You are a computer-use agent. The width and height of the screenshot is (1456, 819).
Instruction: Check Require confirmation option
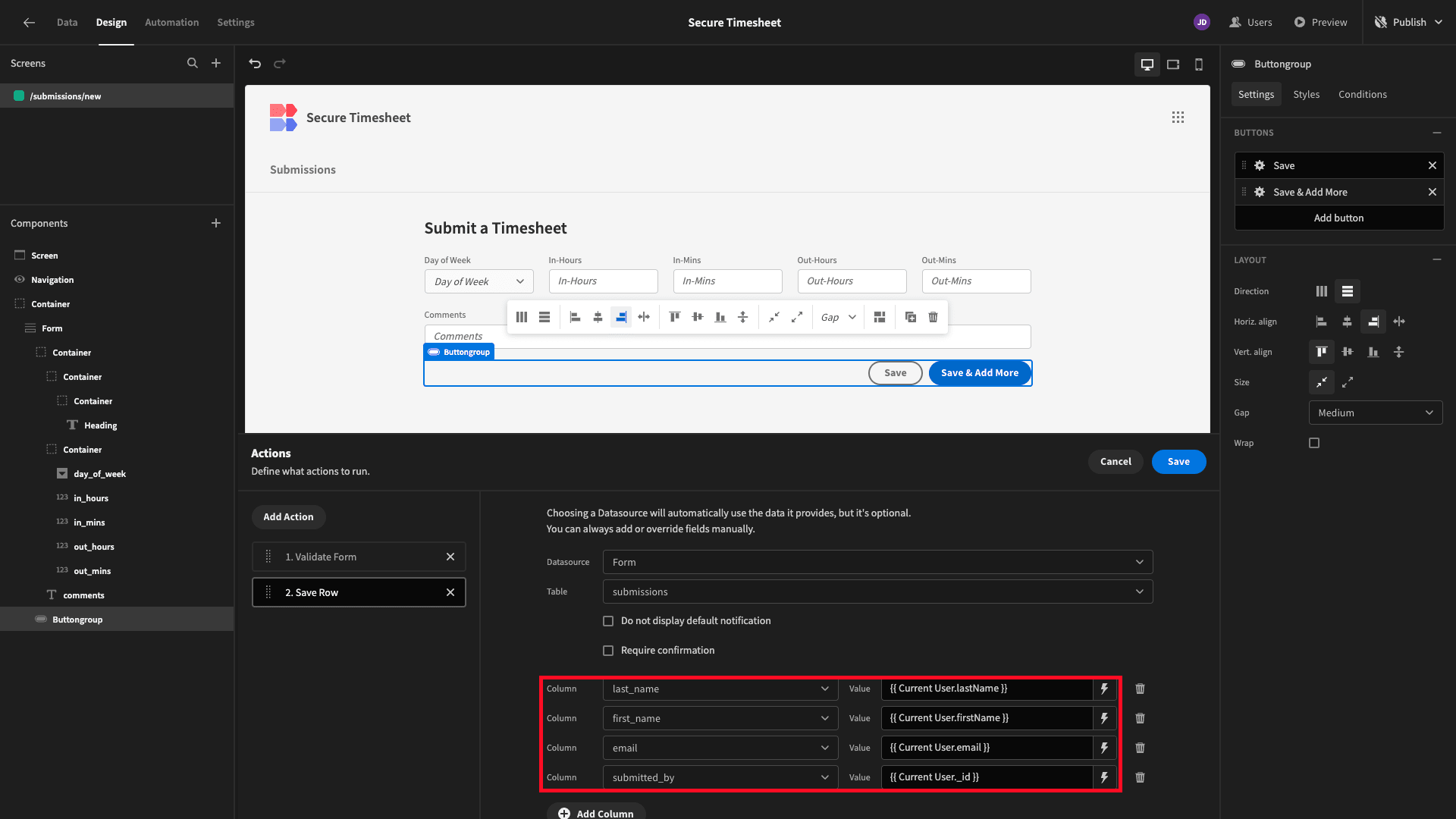point(608,651)
